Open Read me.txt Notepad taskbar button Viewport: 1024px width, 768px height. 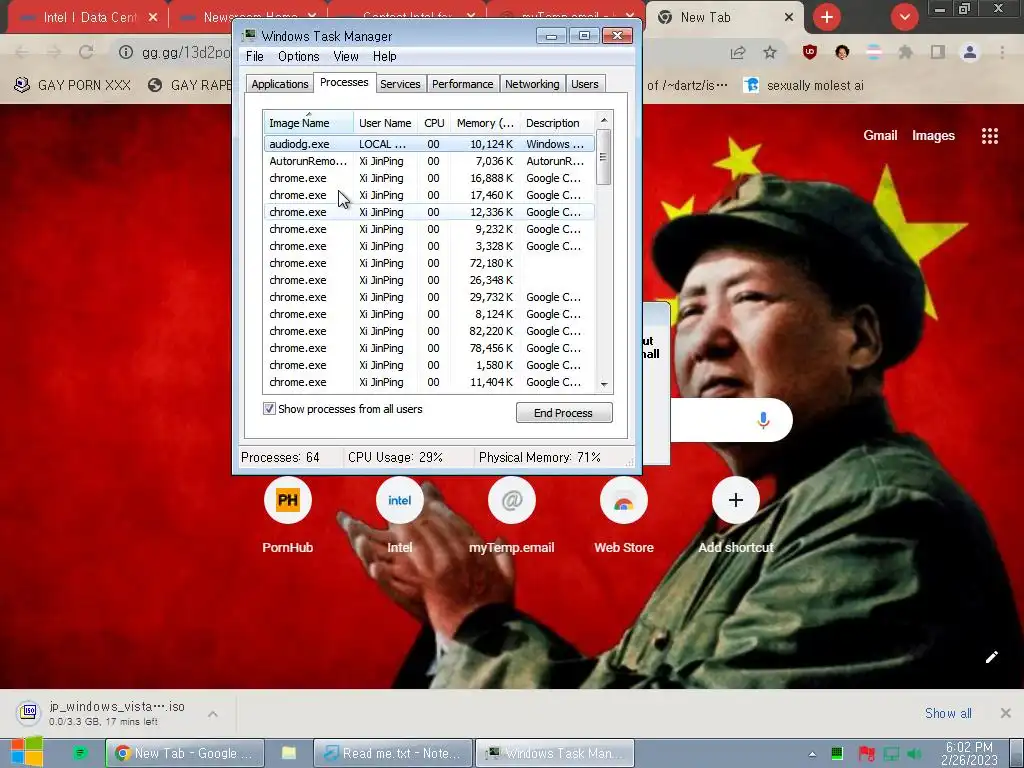click(x=393, y=753)
